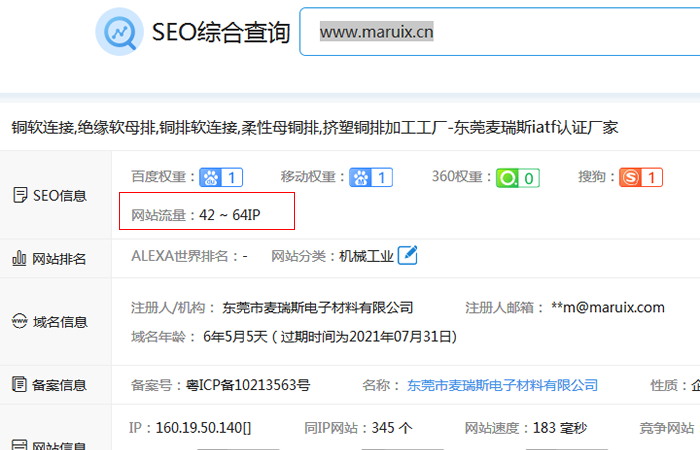700x450 pixels.
Task: Click the 域名信息 section label
Action: click(x=60, y=322)
